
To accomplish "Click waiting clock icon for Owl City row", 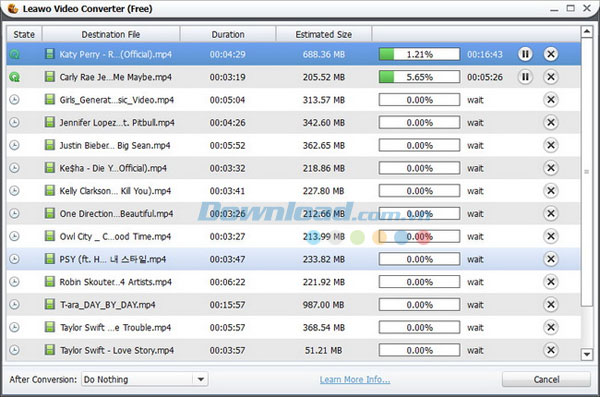I will [x=15, y=236].
